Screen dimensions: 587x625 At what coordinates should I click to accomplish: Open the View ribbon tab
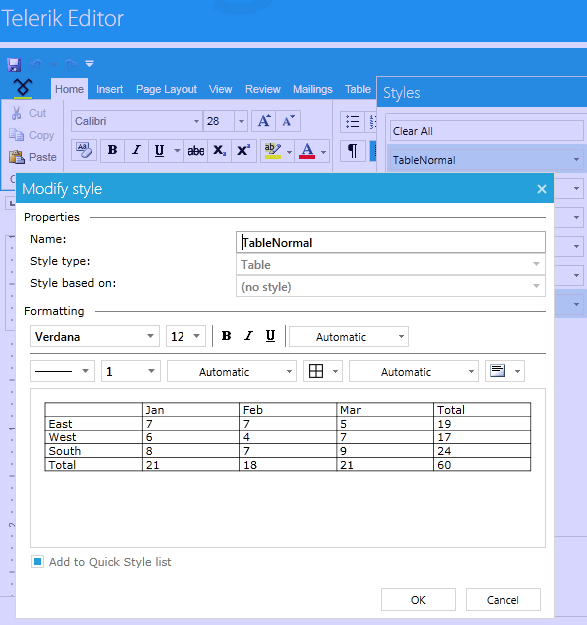click(220, 89)
